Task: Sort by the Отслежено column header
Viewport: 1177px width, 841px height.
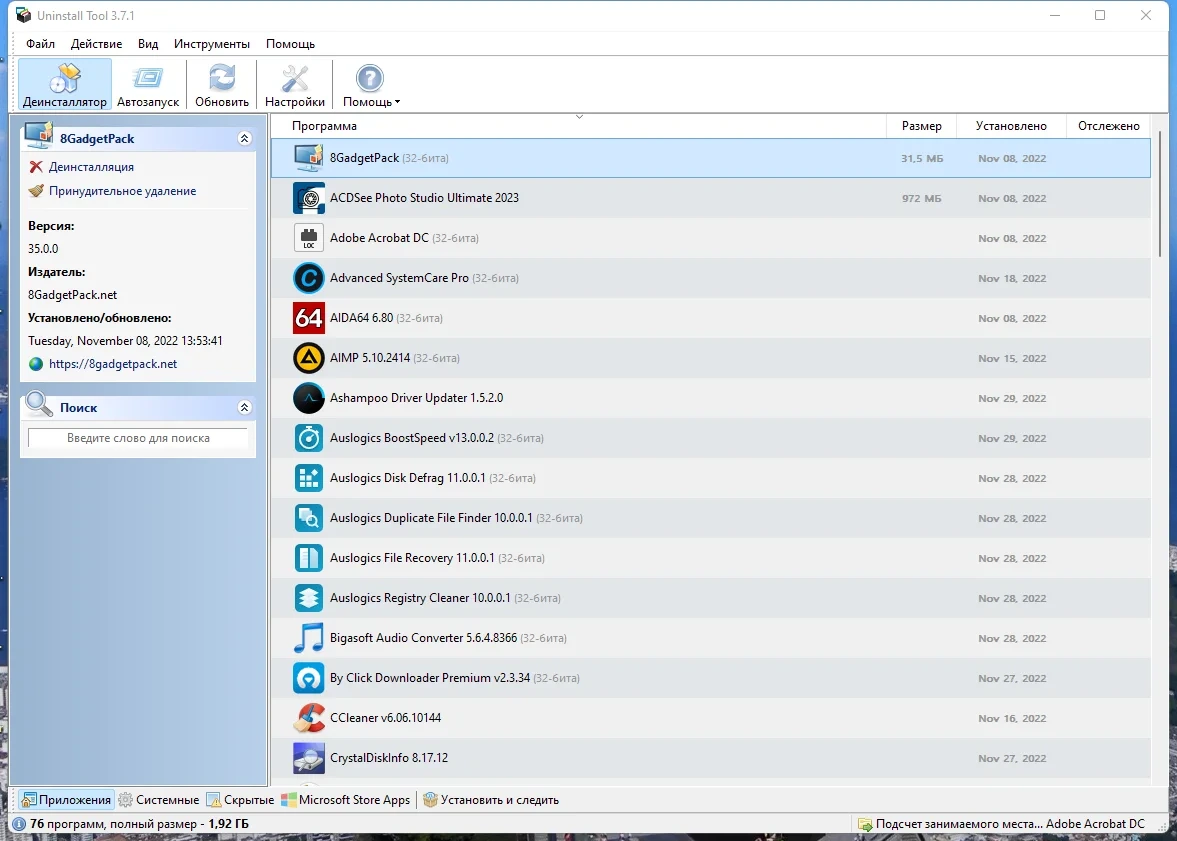Action: [x=1109, y=125]
